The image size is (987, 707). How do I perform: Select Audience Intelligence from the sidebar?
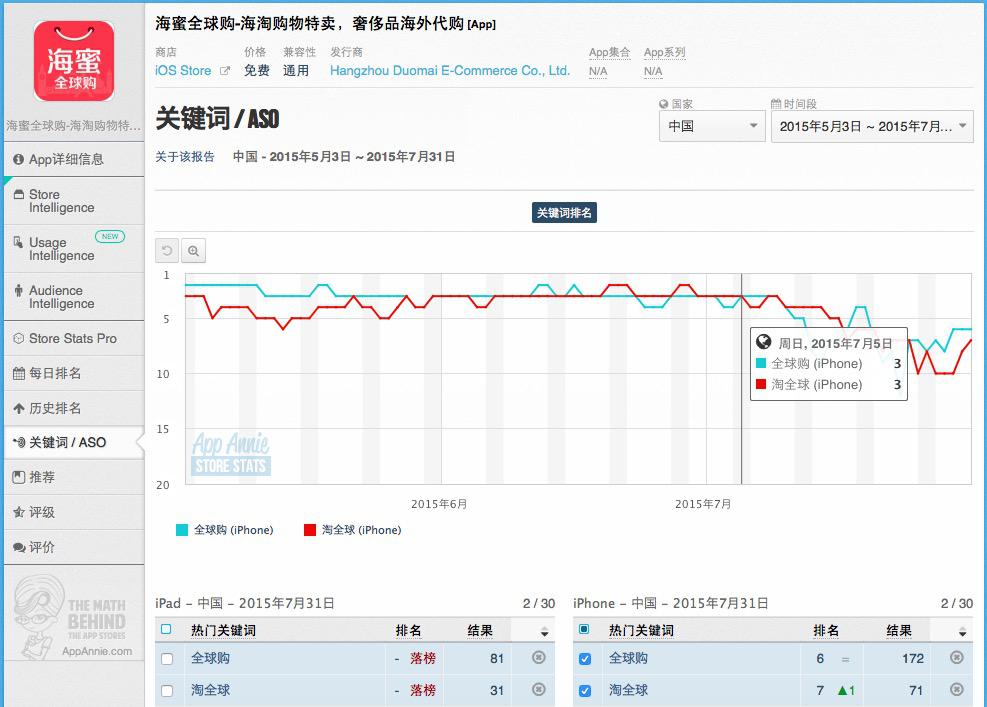click(x=60, y=296)
